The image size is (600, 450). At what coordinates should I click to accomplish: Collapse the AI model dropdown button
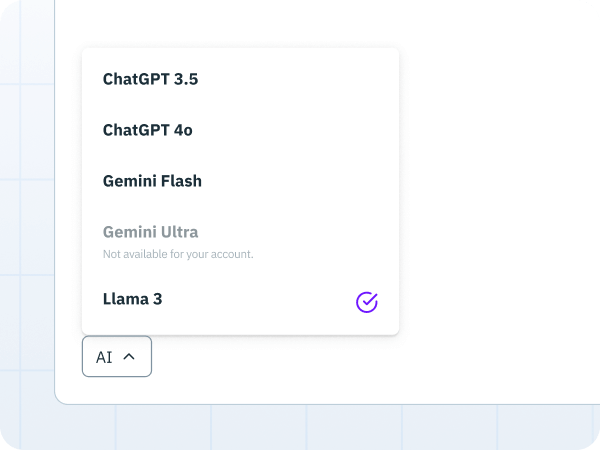click(x=117, y=356)
